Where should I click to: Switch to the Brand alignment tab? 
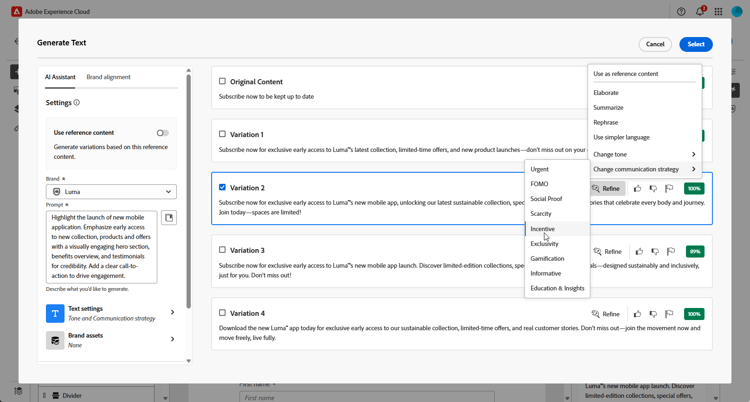109,77
